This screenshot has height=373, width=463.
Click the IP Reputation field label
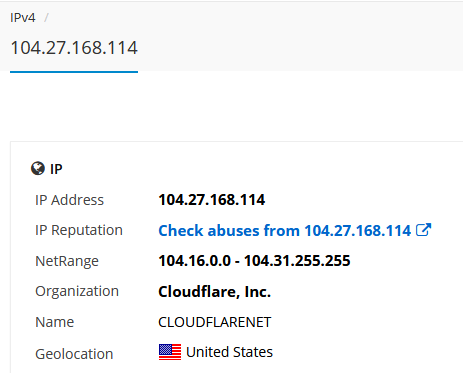tap(79, 230)
